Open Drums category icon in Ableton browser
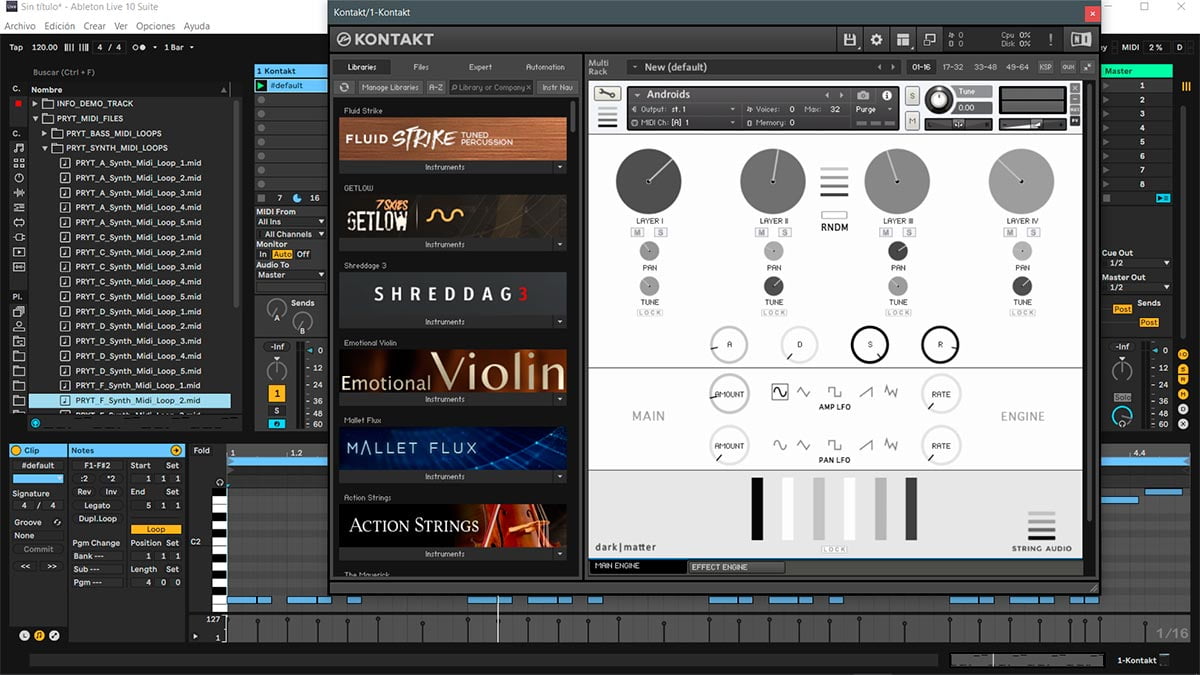The height and width of the screenshot is (675, 1200). pyautogui.click(x=19, y=162)
